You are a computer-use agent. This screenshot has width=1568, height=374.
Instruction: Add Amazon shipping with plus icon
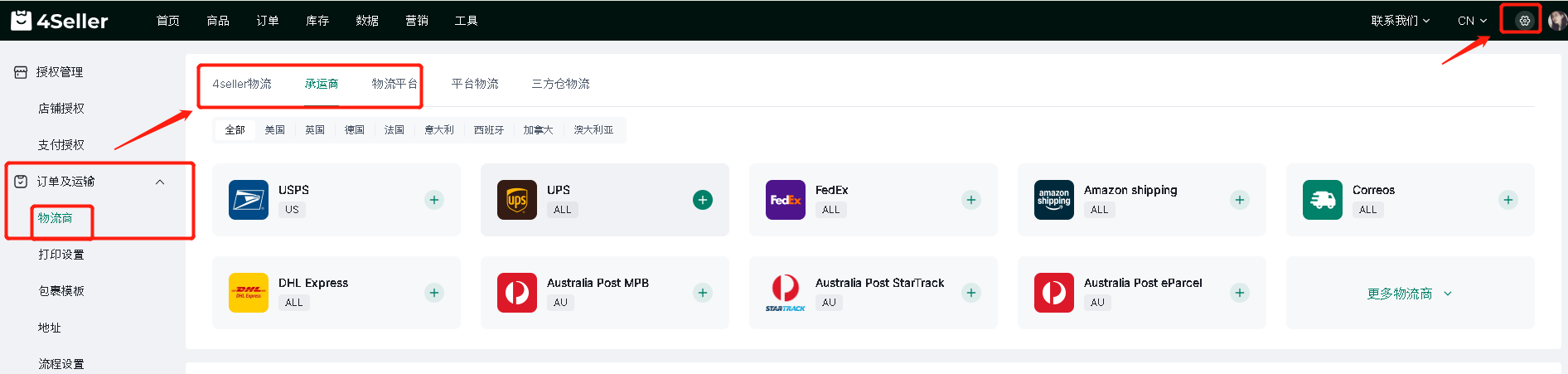pos(1240,200)
